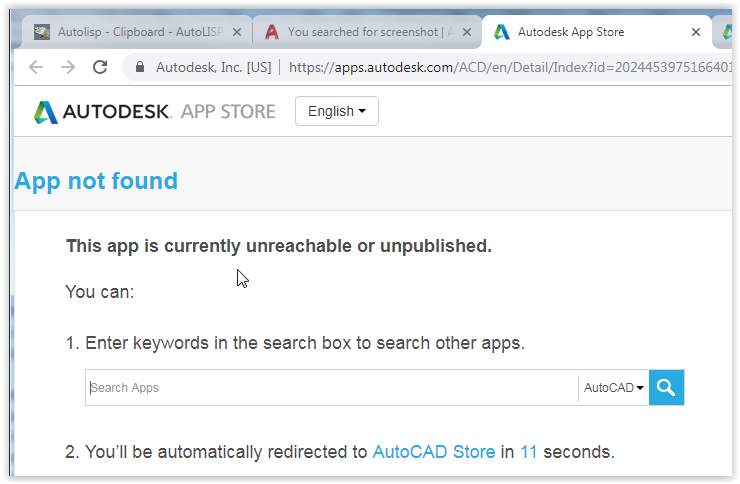The width and height of the screenshot is (740, 484).
Task: Close the Autodesk App Store tab
Action: pyautogui.click(x=696, y=32)
